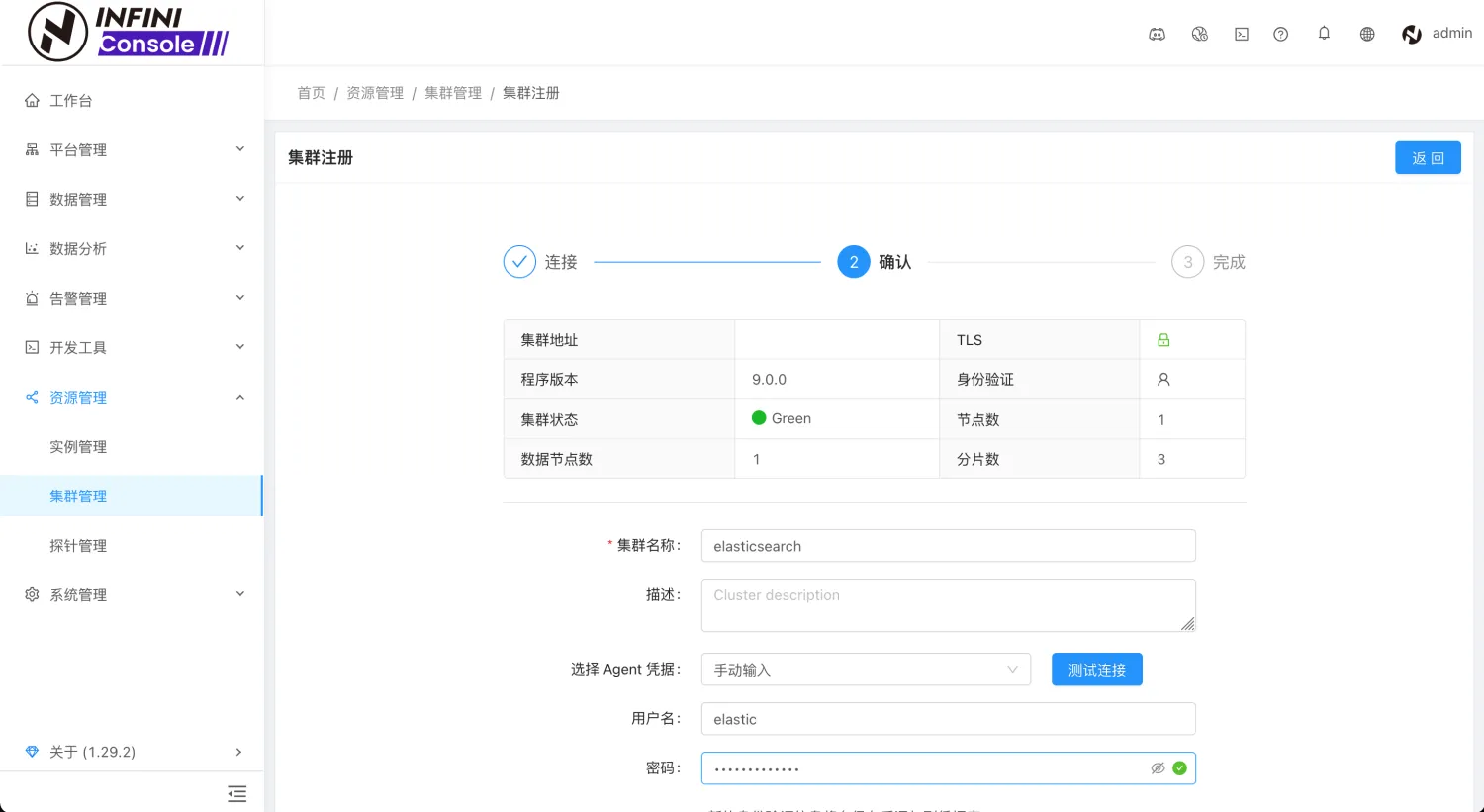The image size is (1484, 812).
Task: Toggle password visibility with the eye icon
Action: click(x=1158, y=767)
